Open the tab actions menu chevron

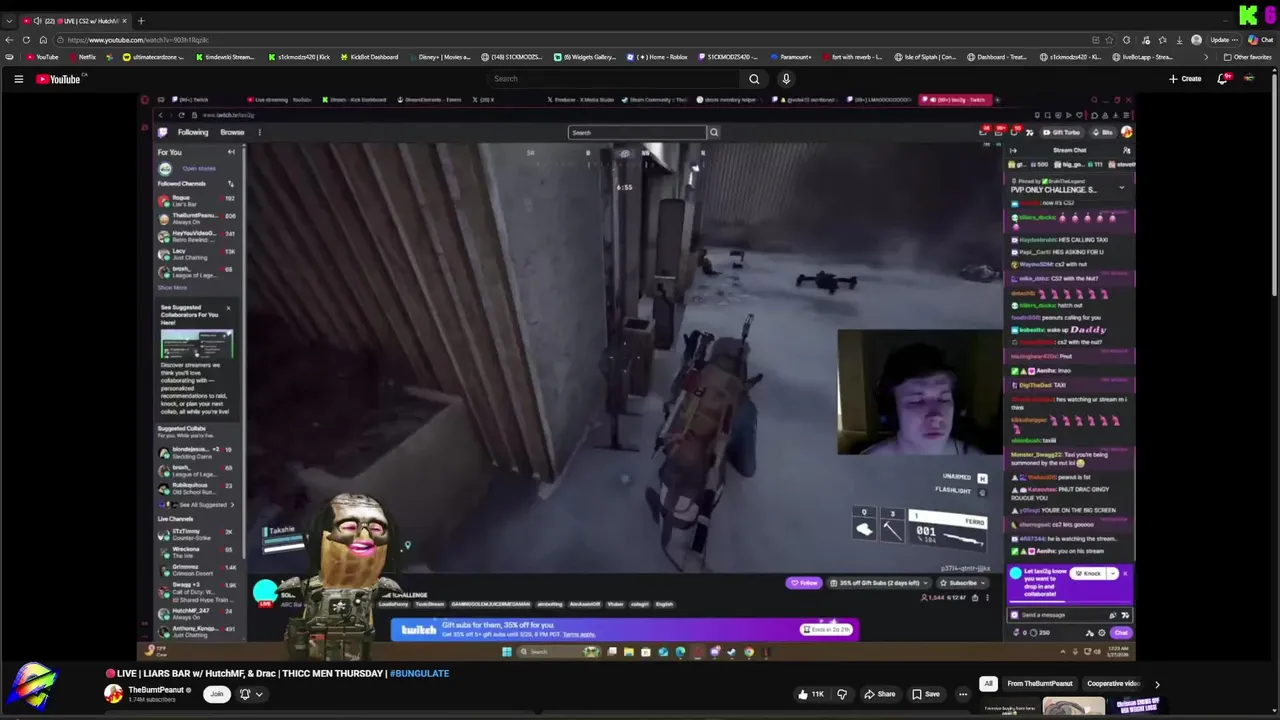(9, 21)
